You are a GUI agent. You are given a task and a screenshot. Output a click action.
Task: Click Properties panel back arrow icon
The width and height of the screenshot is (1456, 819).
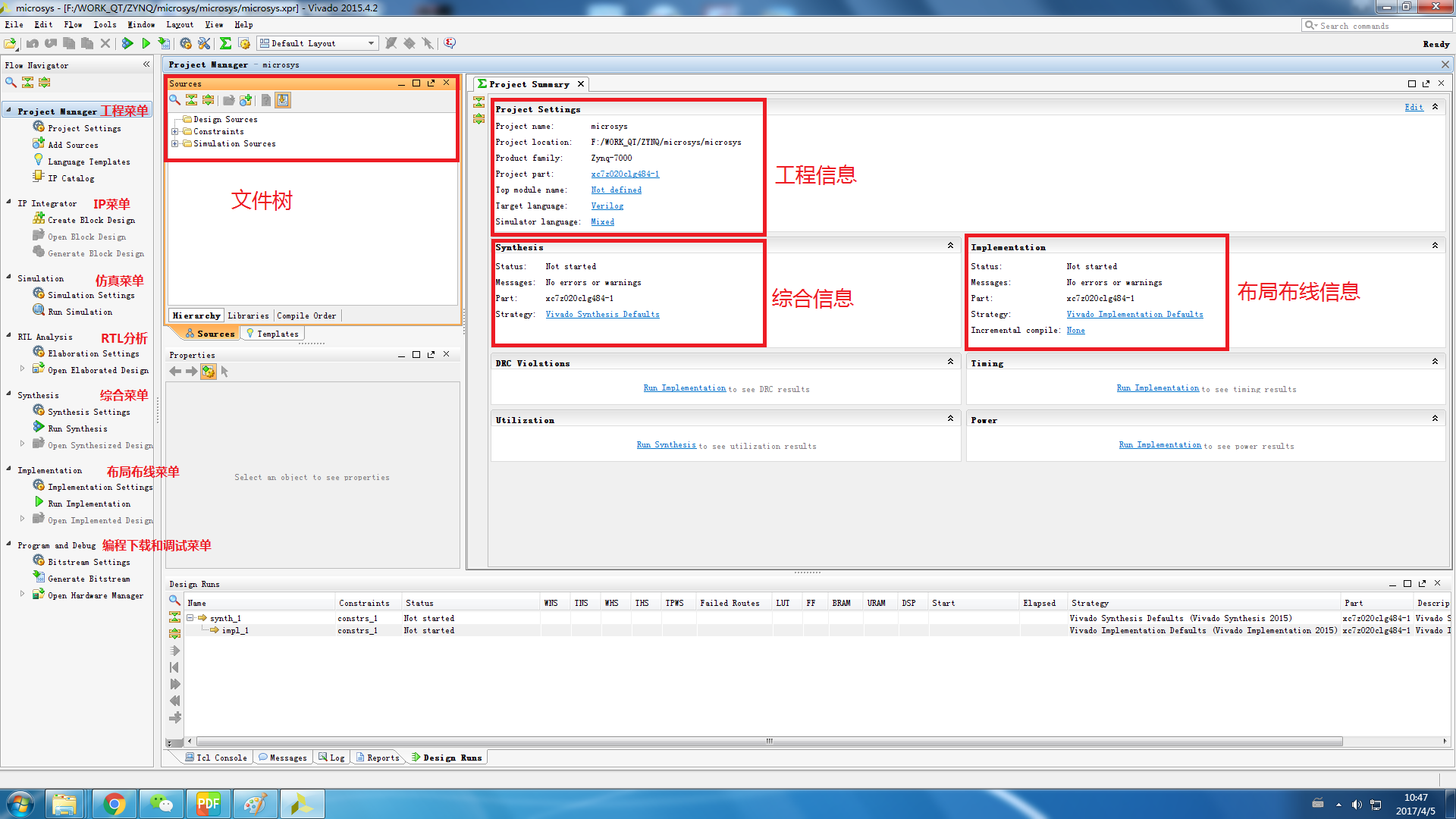pos(175,372)
